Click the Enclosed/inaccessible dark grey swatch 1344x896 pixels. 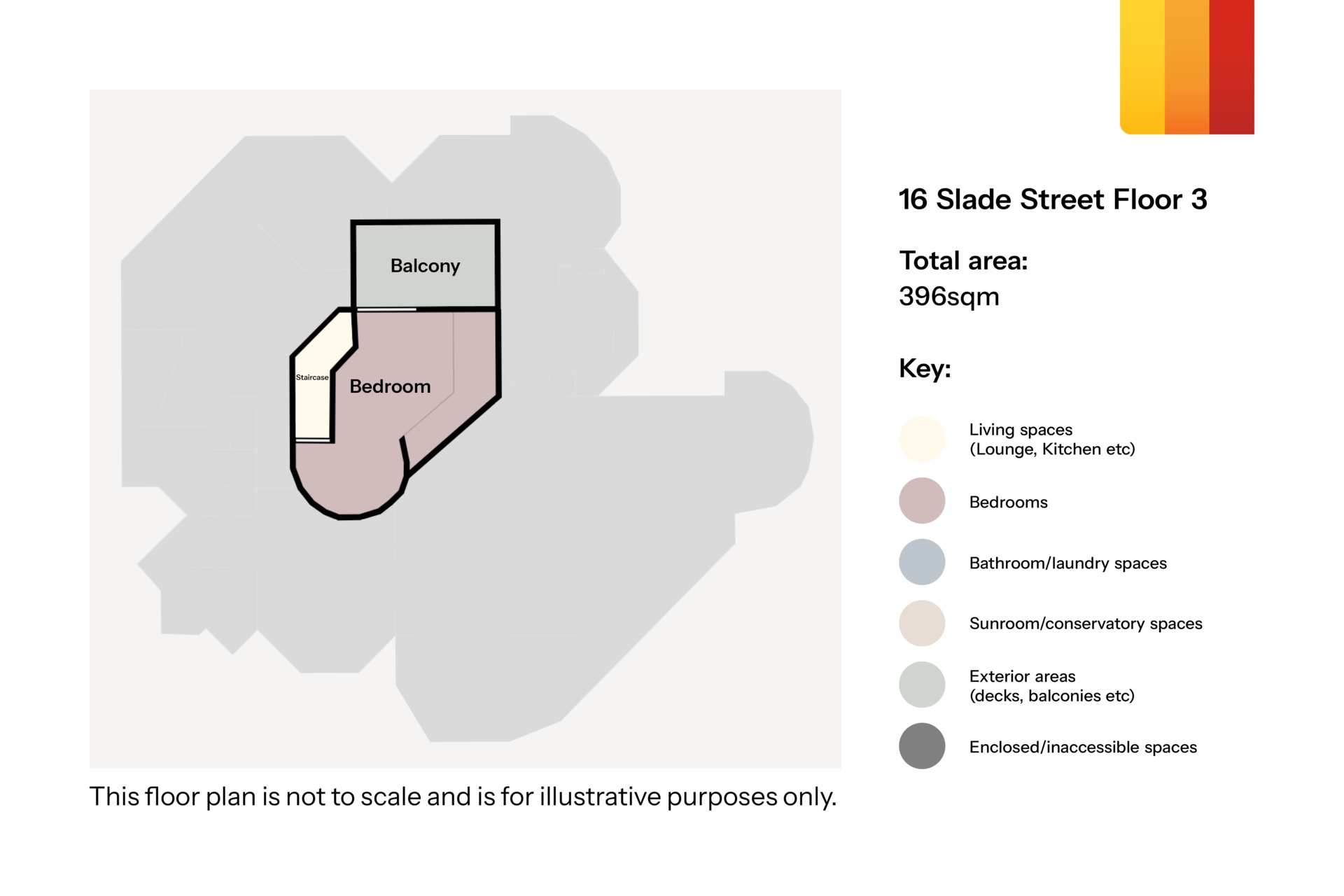coord(922,746)
